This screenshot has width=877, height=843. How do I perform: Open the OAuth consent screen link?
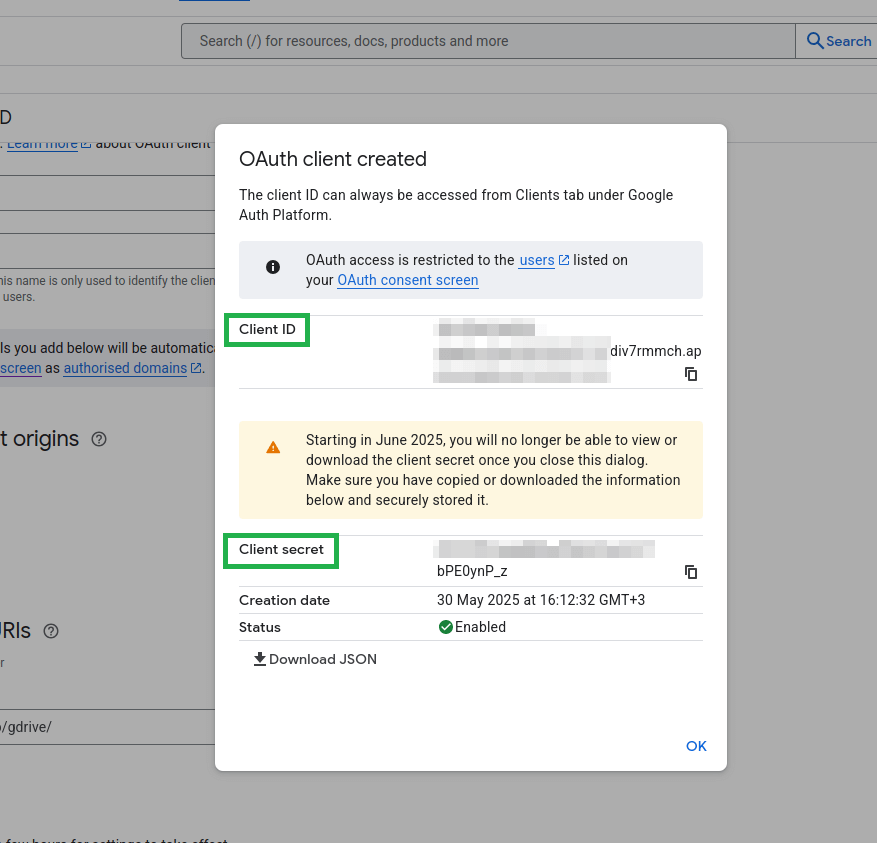[x=407, y=280]
